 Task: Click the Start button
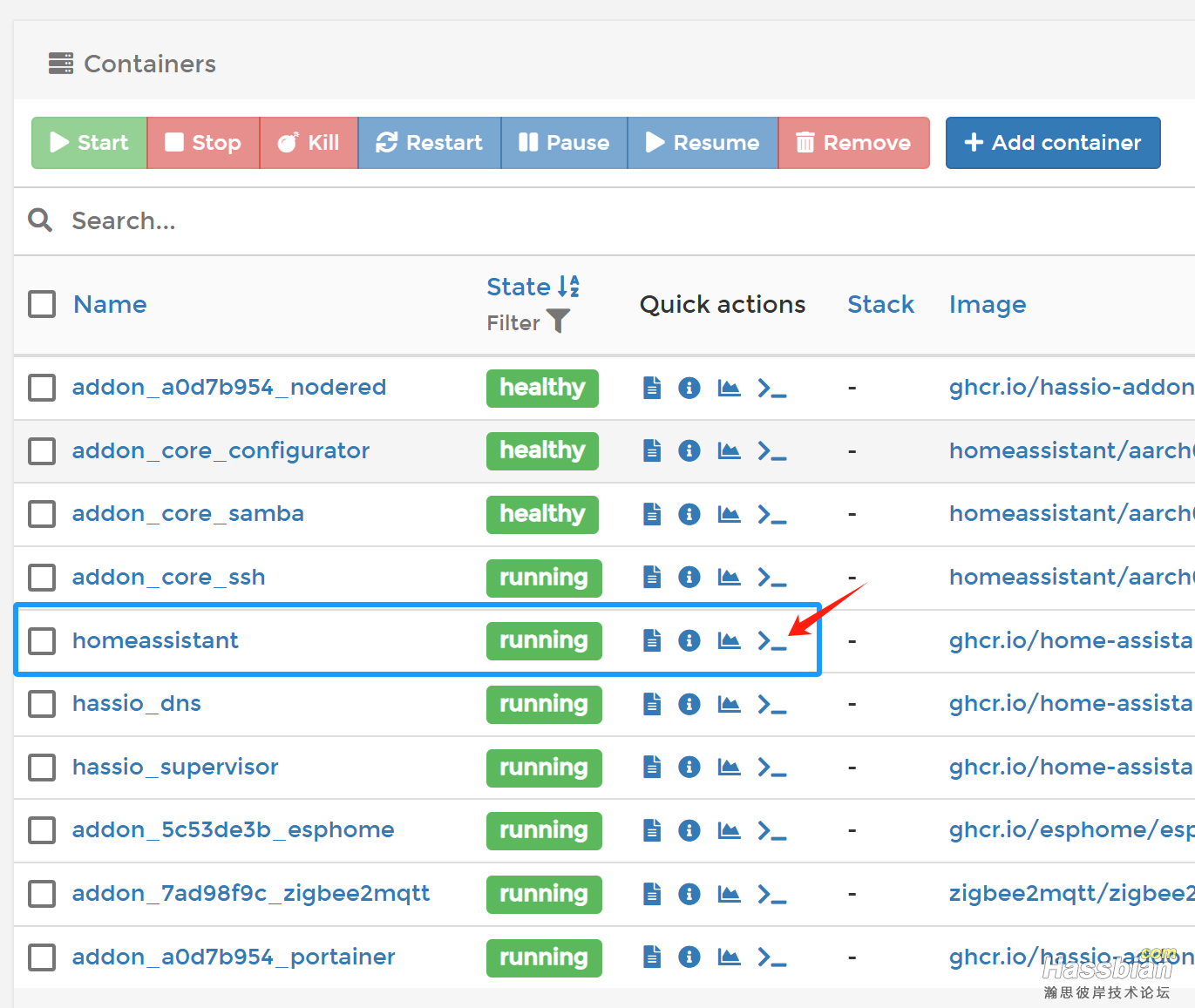(89, 143)
